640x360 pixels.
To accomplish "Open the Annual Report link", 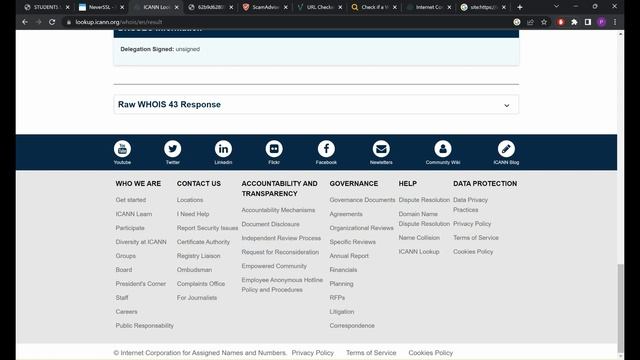I will click(x=349, y=256).
